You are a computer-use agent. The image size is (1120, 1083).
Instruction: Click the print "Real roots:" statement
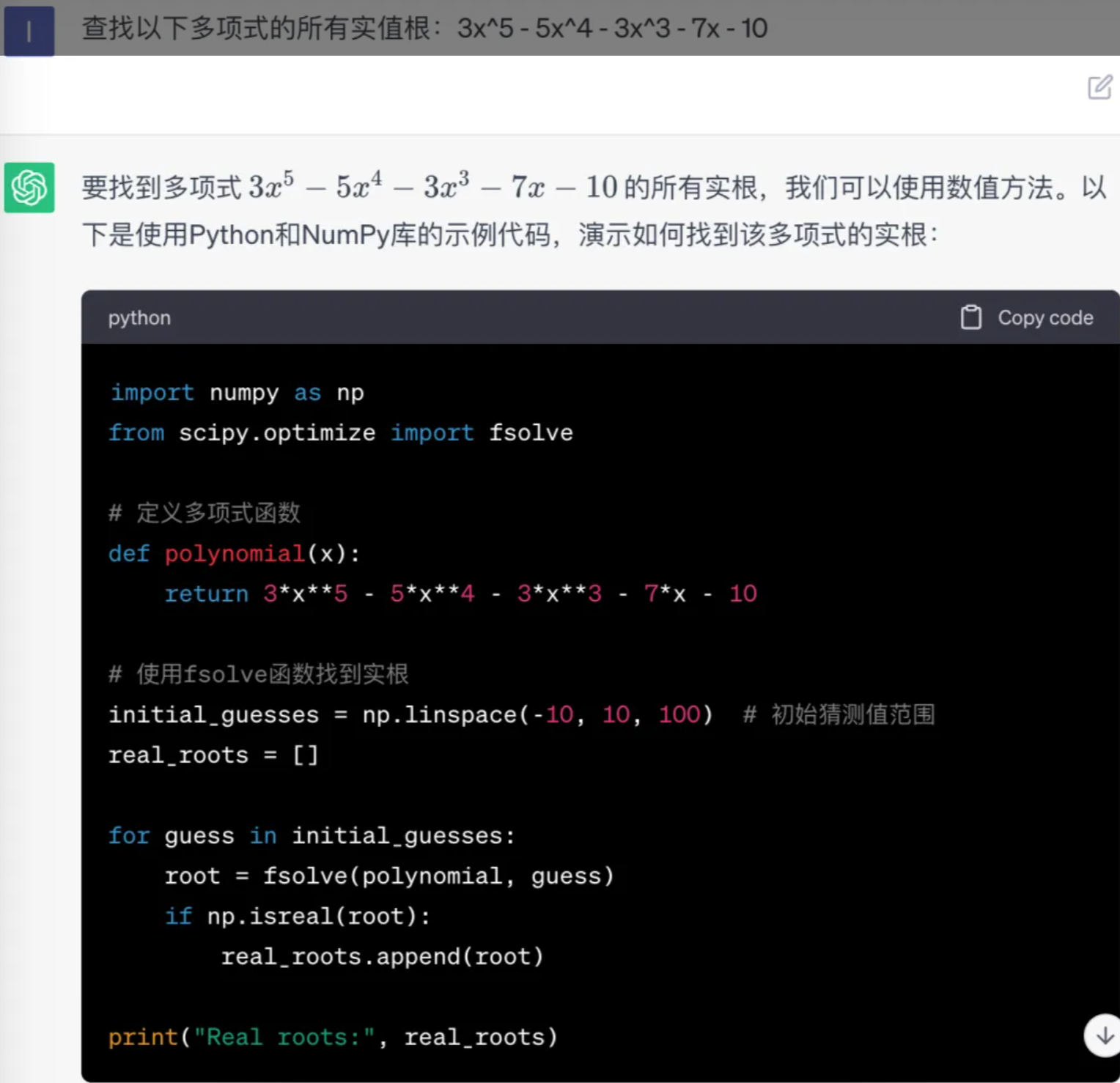point(333,1037)
